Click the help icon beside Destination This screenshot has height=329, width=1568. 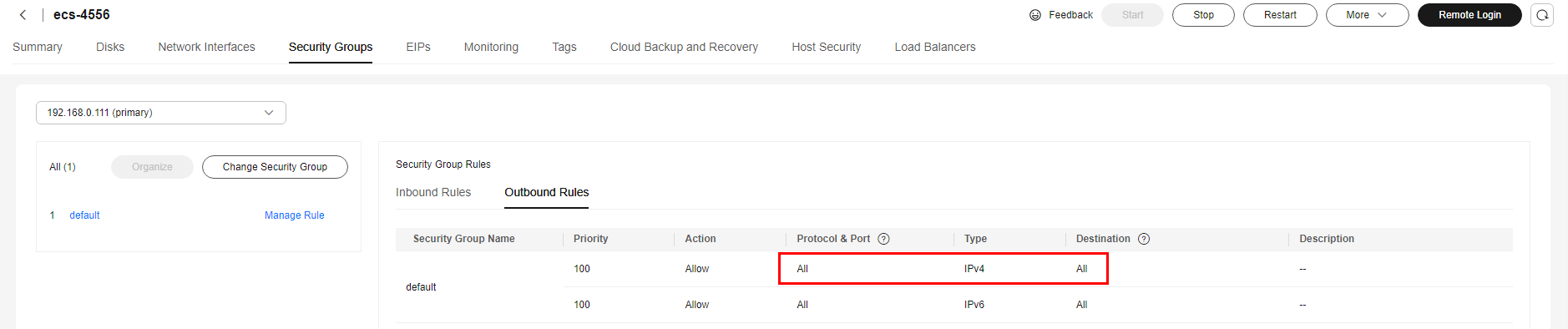[1144, 239]
